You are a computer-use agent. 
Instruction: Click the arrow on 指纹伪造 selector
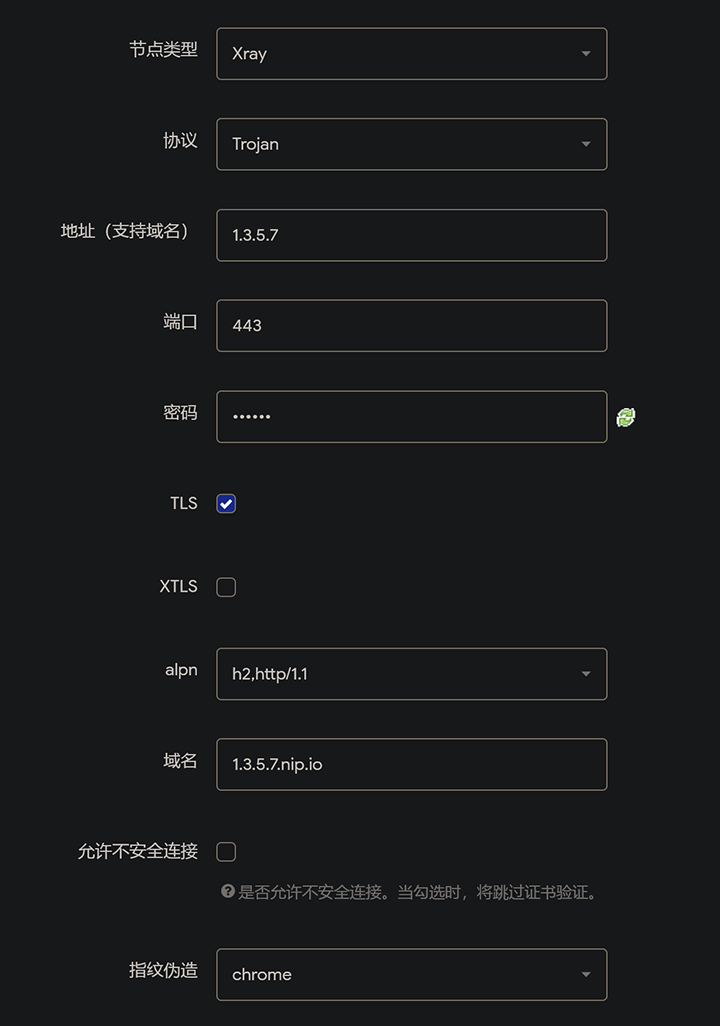(x=586, y=974)
